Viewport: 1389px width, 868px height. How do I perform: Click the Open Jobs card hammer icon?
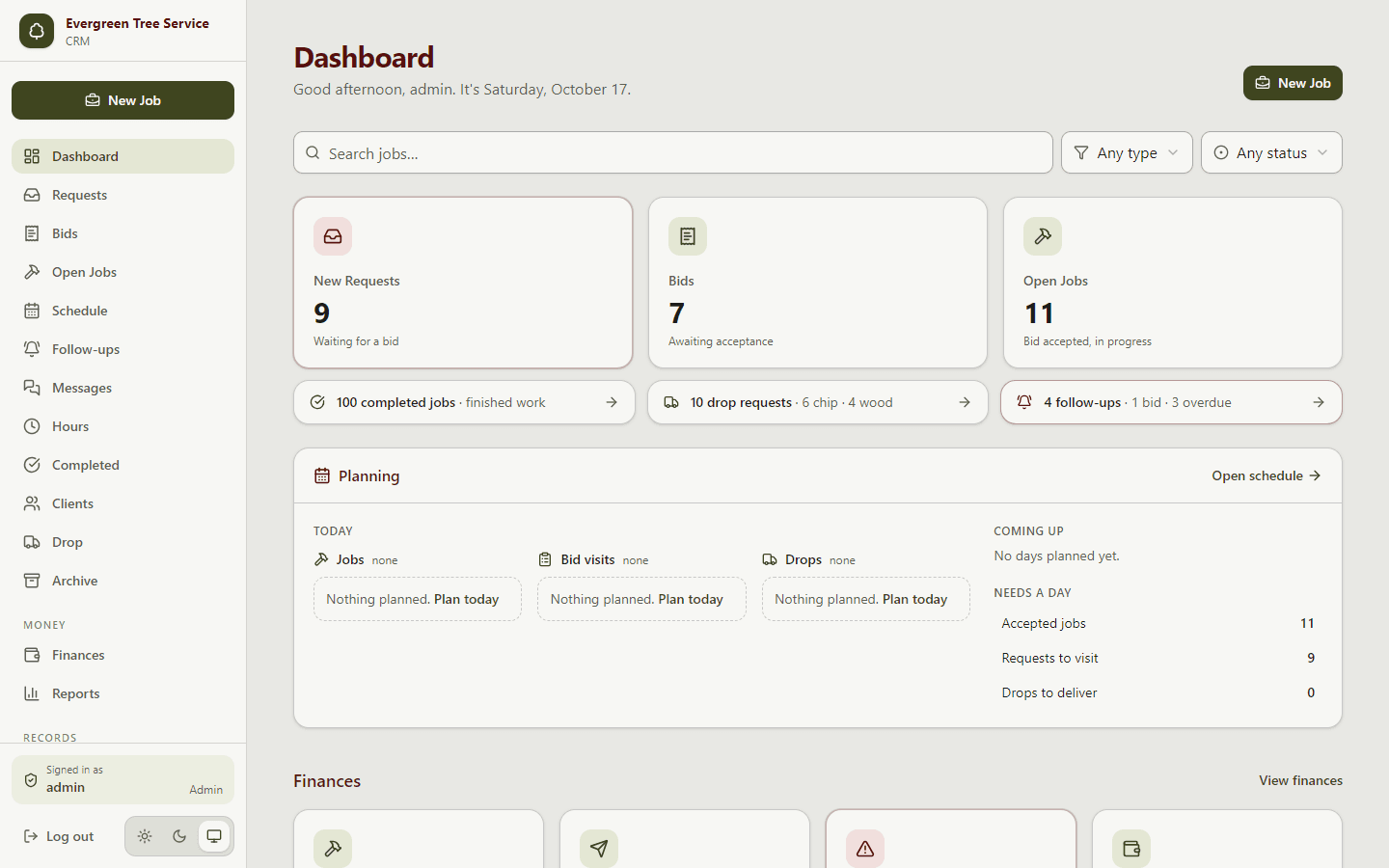click(x=1043, y=236)
